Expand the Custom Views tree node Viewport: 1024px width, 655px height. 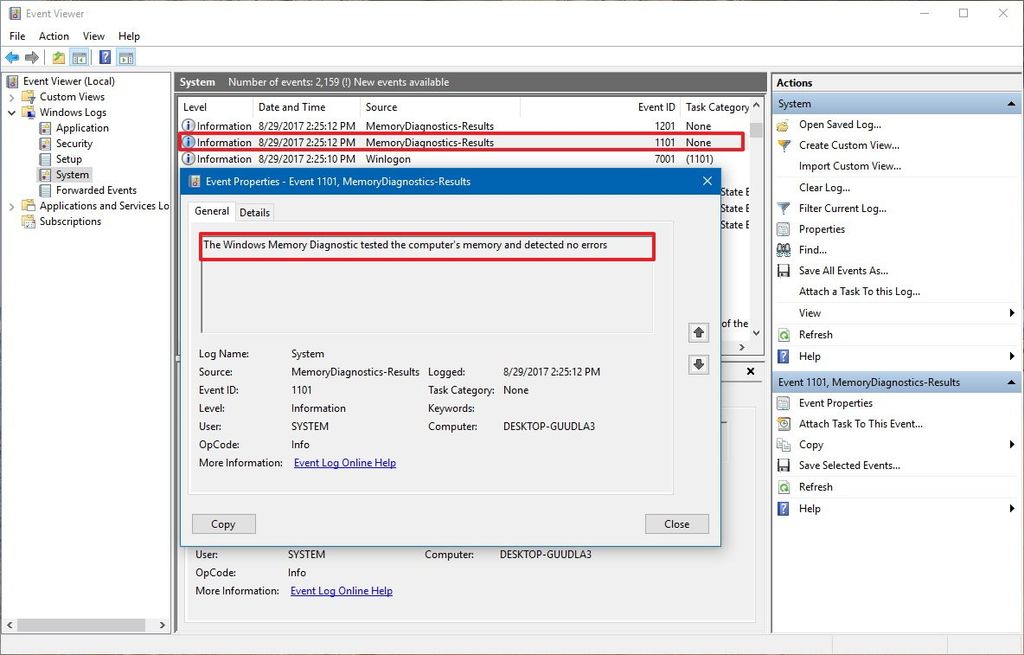[11, 96]
